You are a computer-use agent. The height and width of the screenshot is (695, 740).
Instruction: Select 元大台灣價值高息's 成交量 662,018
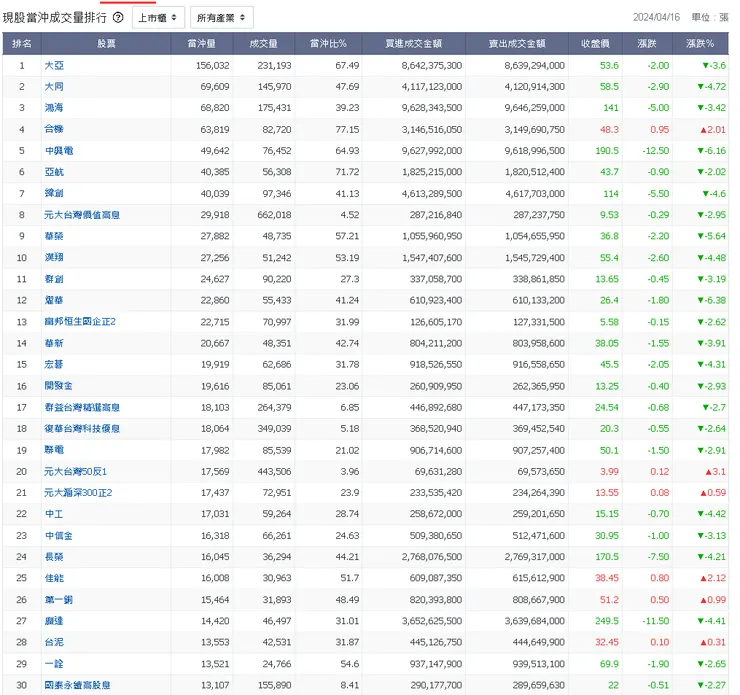(x=274, y=215)
